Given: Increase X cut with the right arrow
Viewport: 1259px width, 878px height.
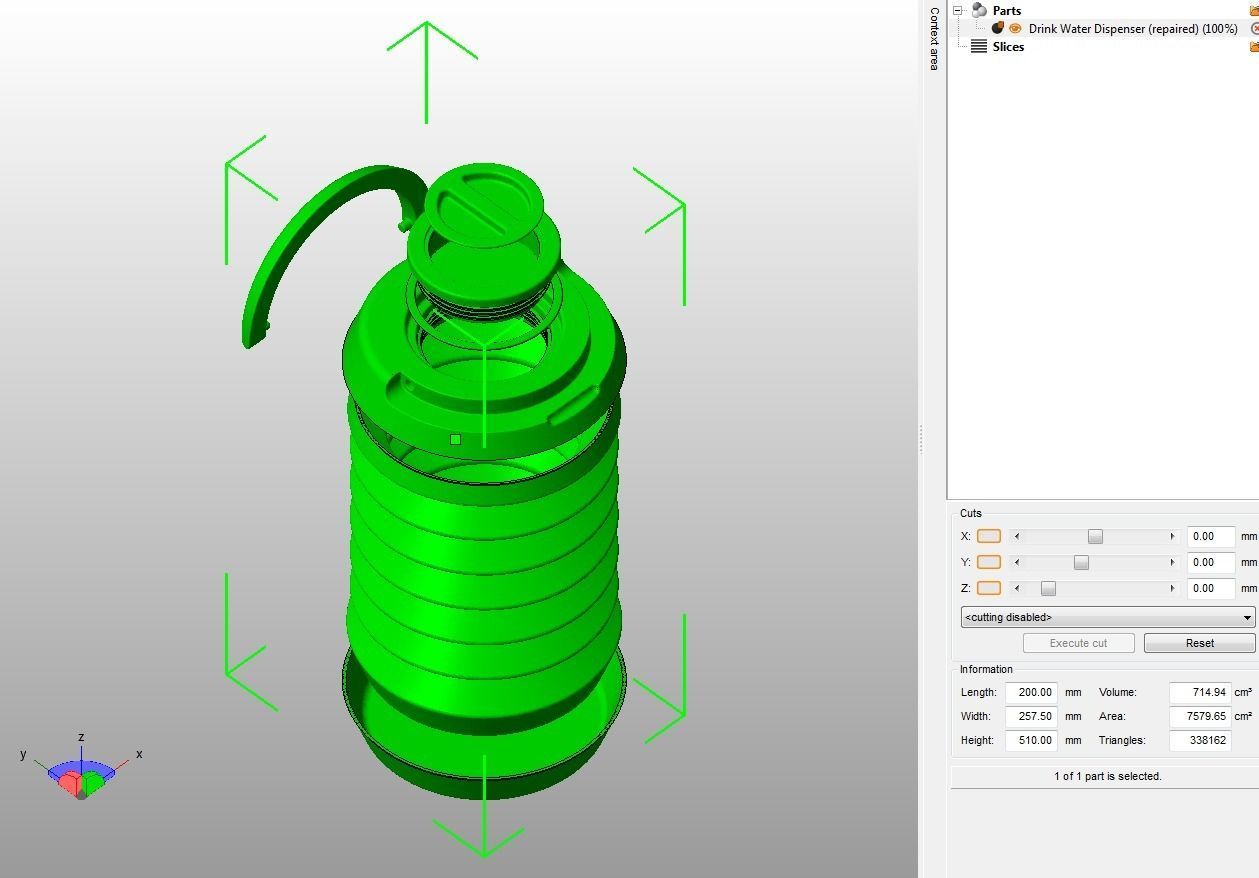Looking at the screenshot, I should (x=1172, y=536).
